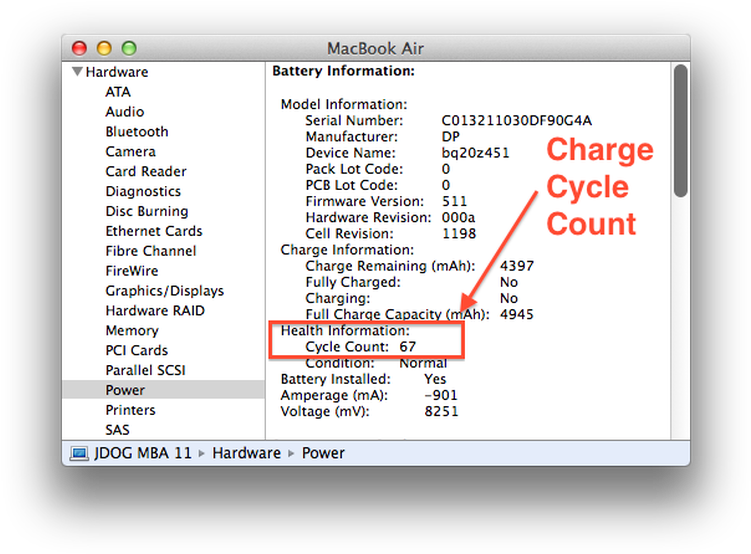This screenshot has height=554, width=751.
Task: Click Charge Remaining value 4397
Action: 517,266
